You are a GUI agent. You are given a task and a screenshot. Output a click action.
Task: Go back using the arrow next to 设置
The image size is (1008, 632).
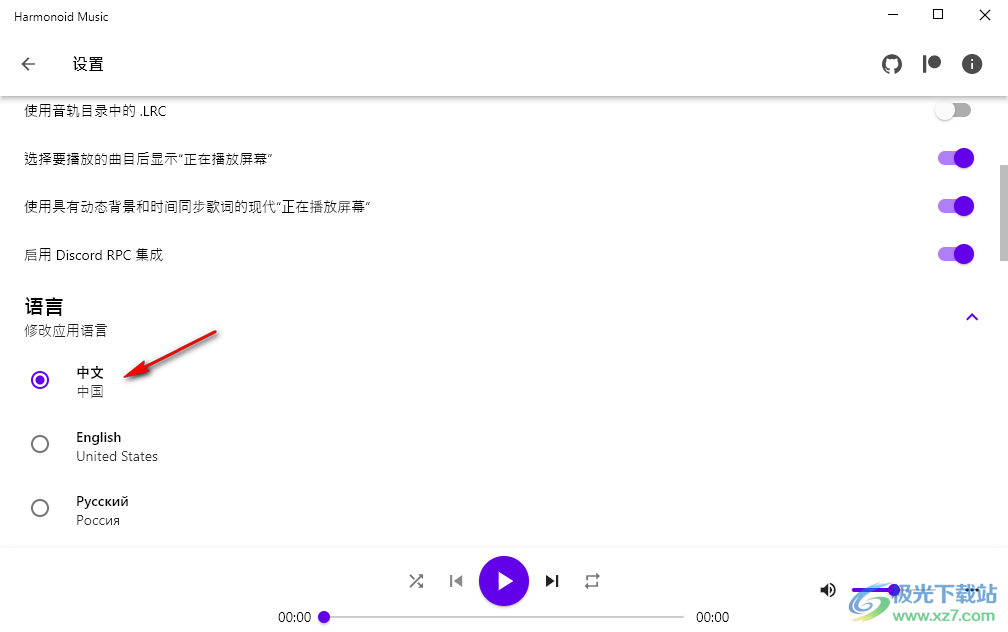pyautogui.click(x=28, y=64)
